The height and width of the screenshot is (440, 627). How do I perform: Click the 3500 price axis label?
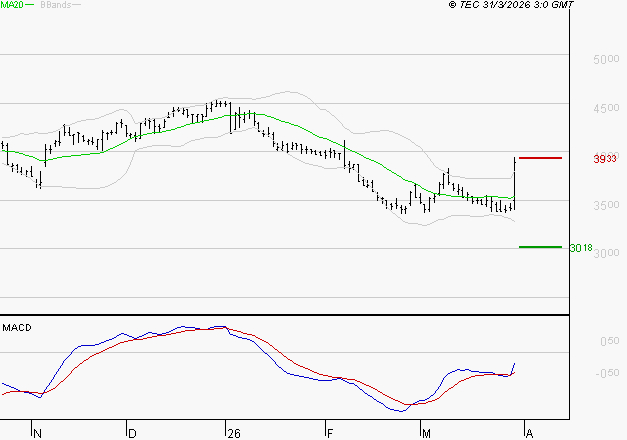[x=606, y=205]
